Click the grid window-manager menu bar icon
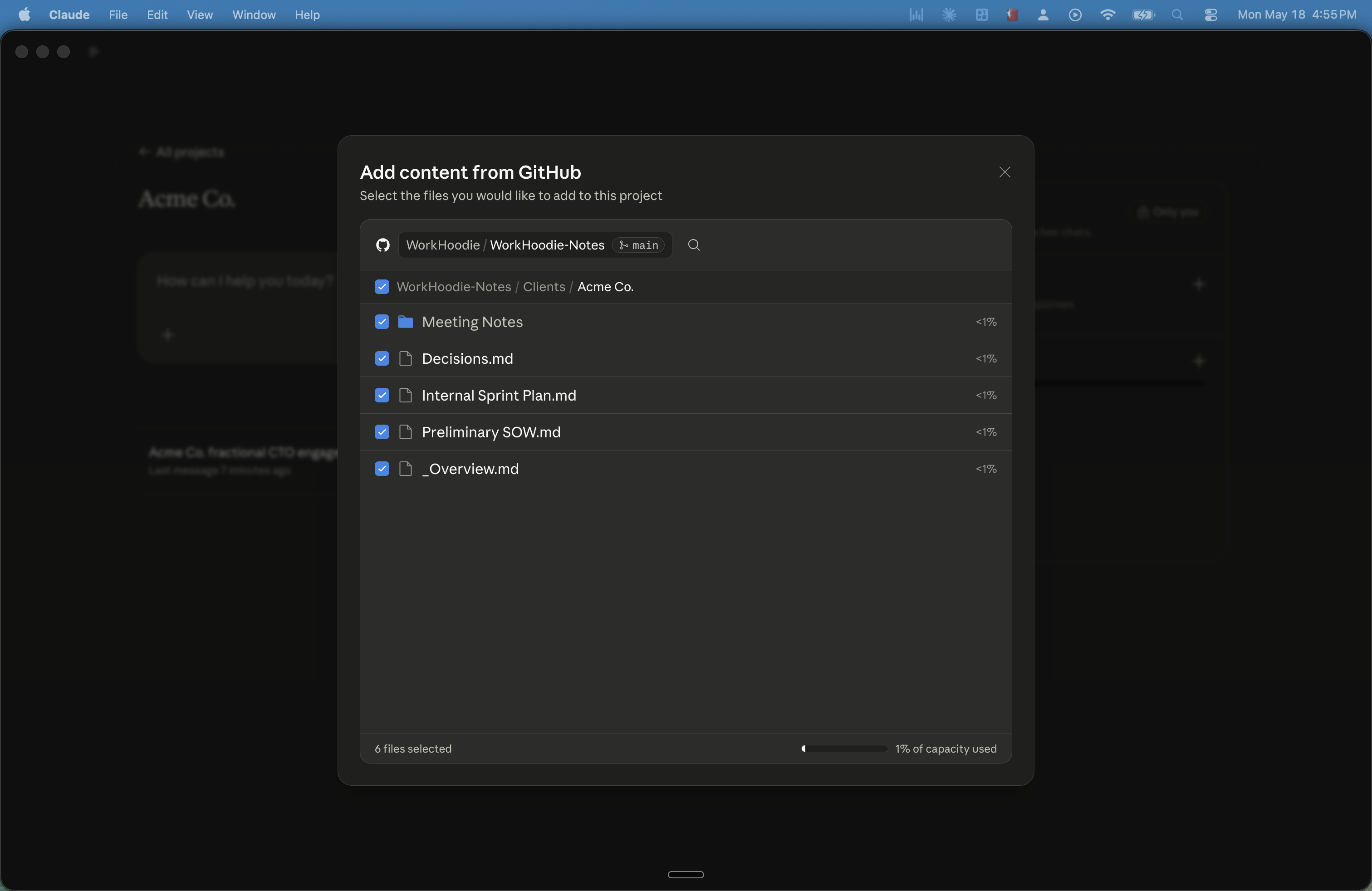 tap(982, 15)
